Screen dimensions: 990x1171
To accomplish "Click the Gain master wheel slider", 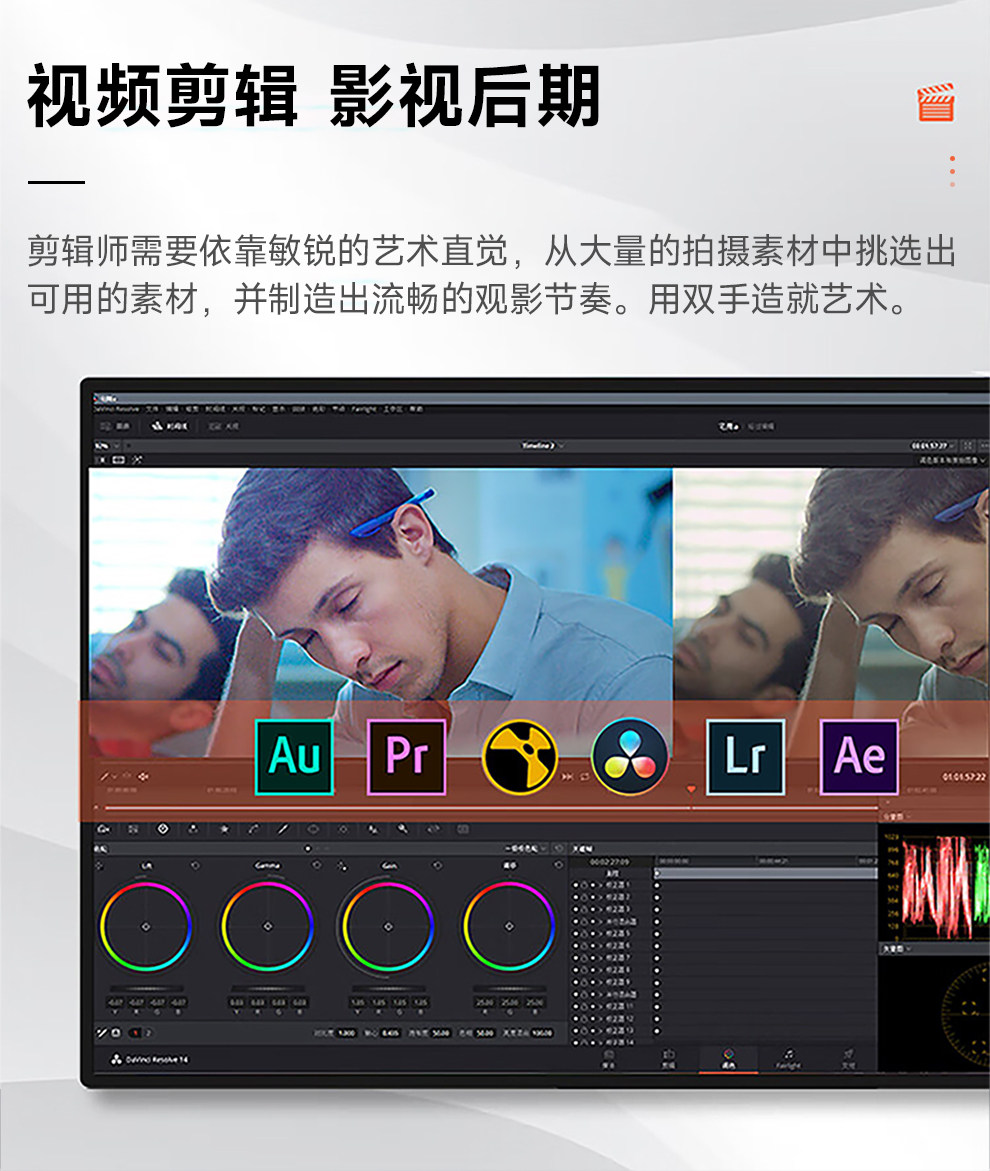I will (388, 988).
